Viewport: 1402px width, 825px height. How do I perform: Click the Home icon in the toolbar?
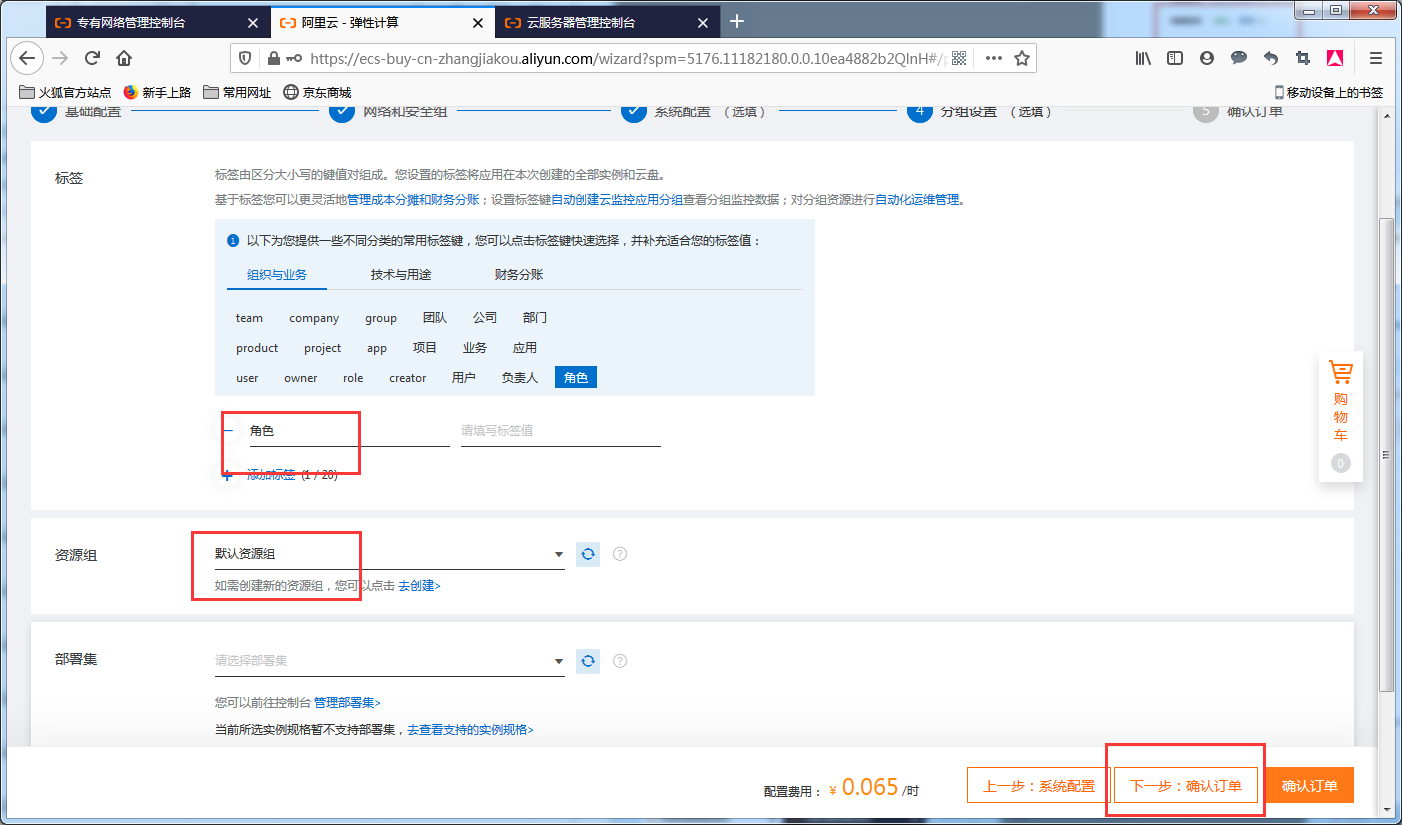coord(124,58)
